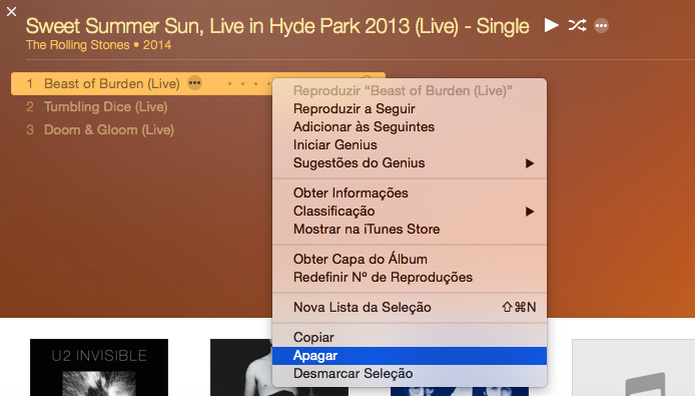Open the gray music note placeholder album

tap(633, 368)
